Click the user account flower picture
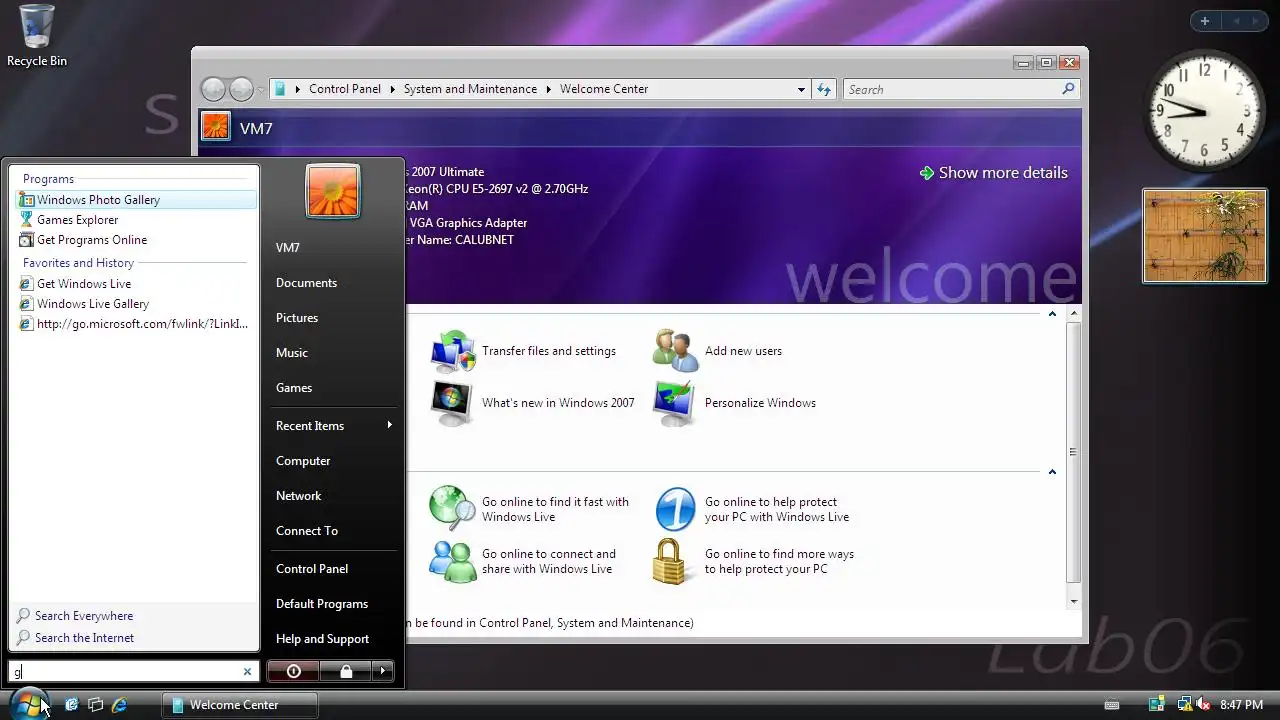Image resolution: width=1280 pixels, height=720 pixels. click(x=333, y=191)
